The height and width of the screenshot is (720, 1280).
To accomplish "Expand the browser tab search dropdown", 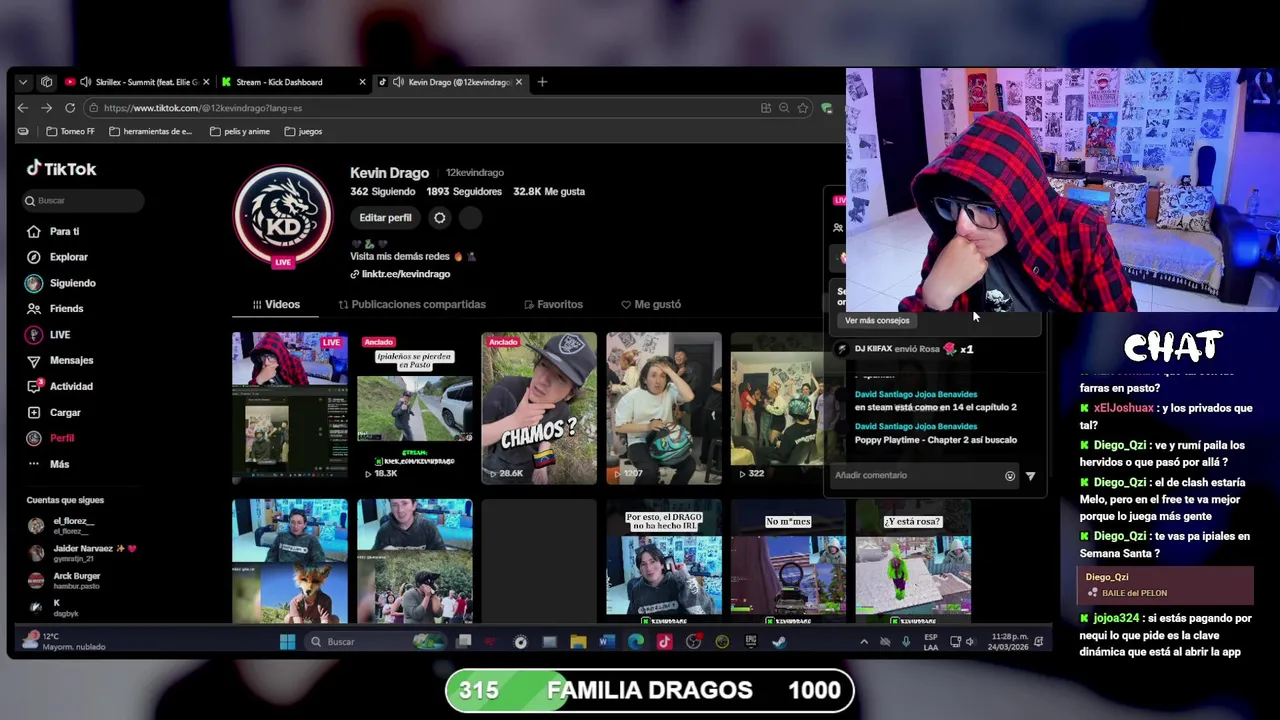I will click(23, 82).
